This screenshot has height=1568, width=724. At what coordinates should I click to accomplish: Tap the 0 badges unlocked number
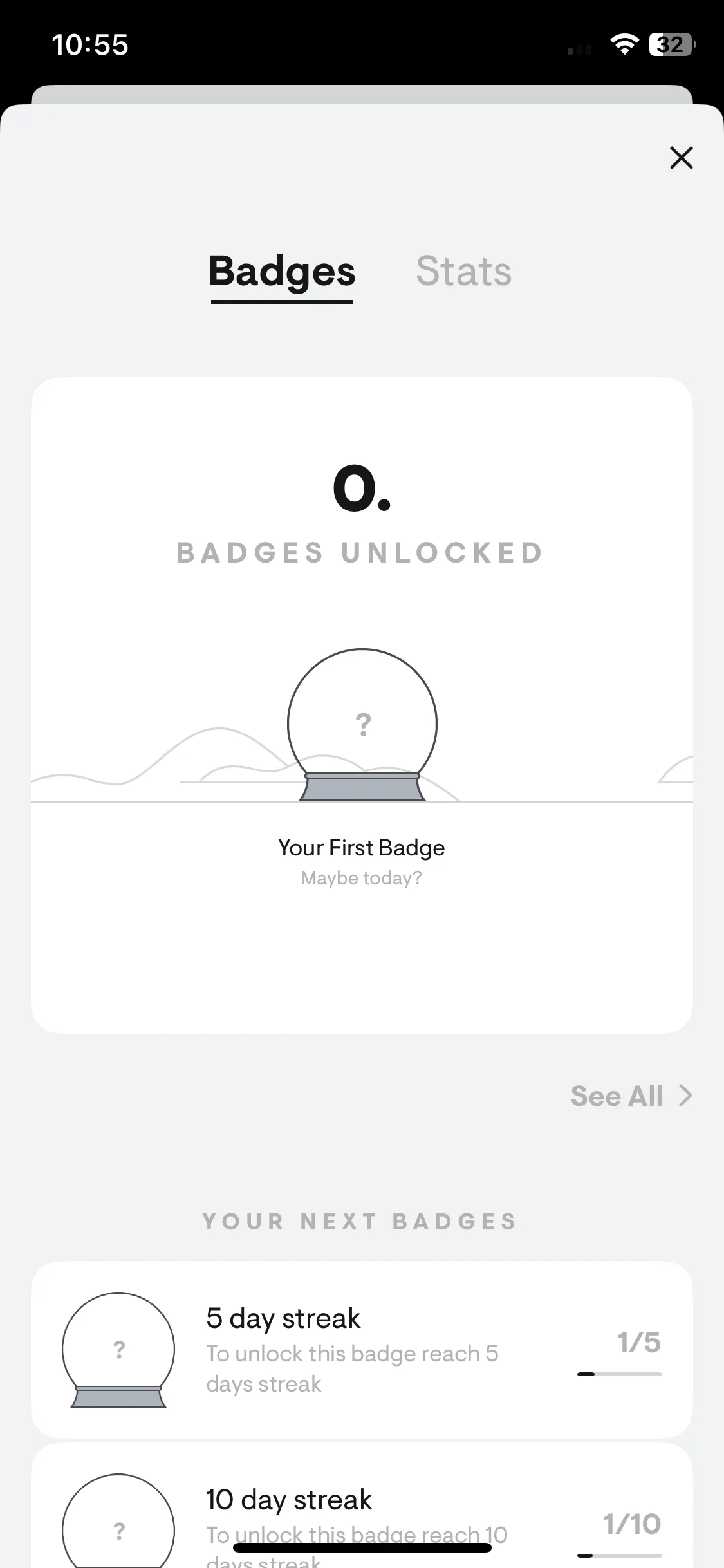(362, 489)
